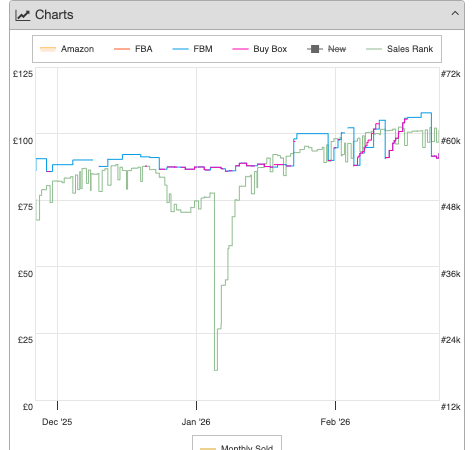Click the #60k rank axis label
This screenshot has height=450, width=474.
point(451,141)
